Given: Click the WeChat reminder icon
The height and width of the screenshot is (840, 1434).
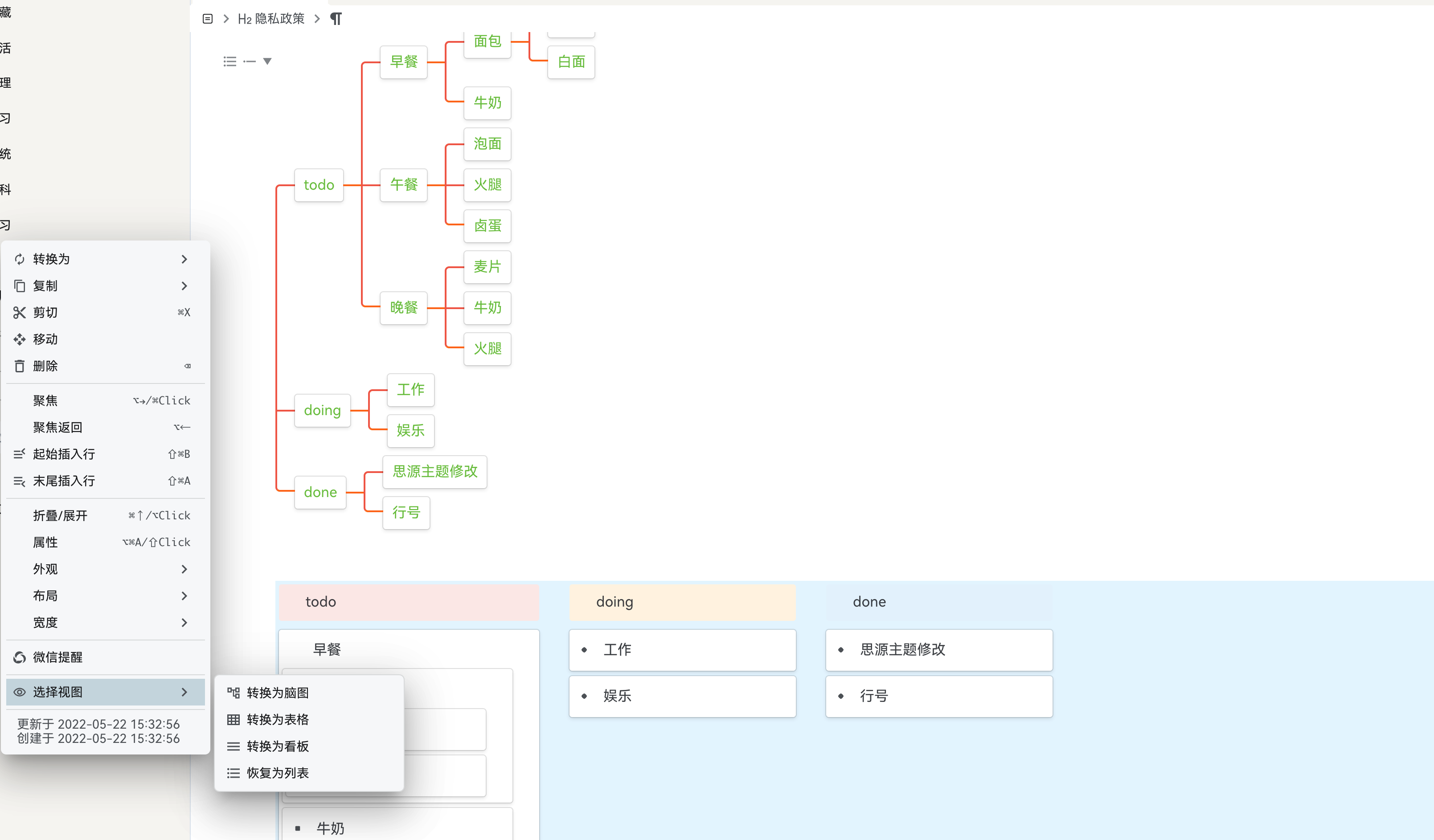Looking at the screenshot, I should point(19,657).
